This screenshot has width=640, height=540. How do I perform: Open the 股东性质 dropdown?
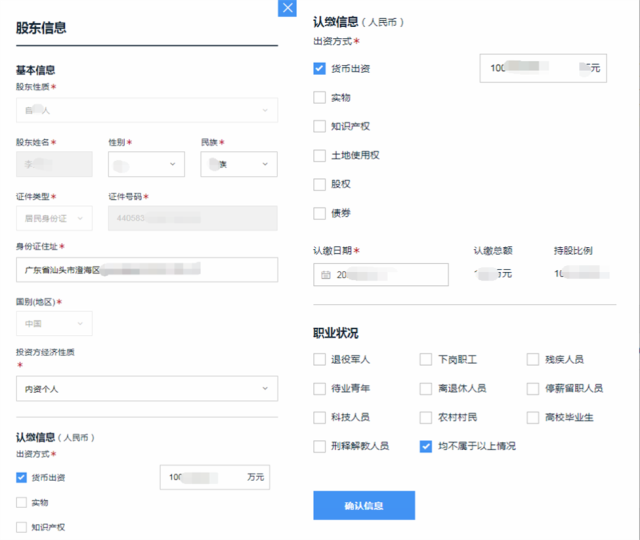pyautogui.click(x=147, y=110)
